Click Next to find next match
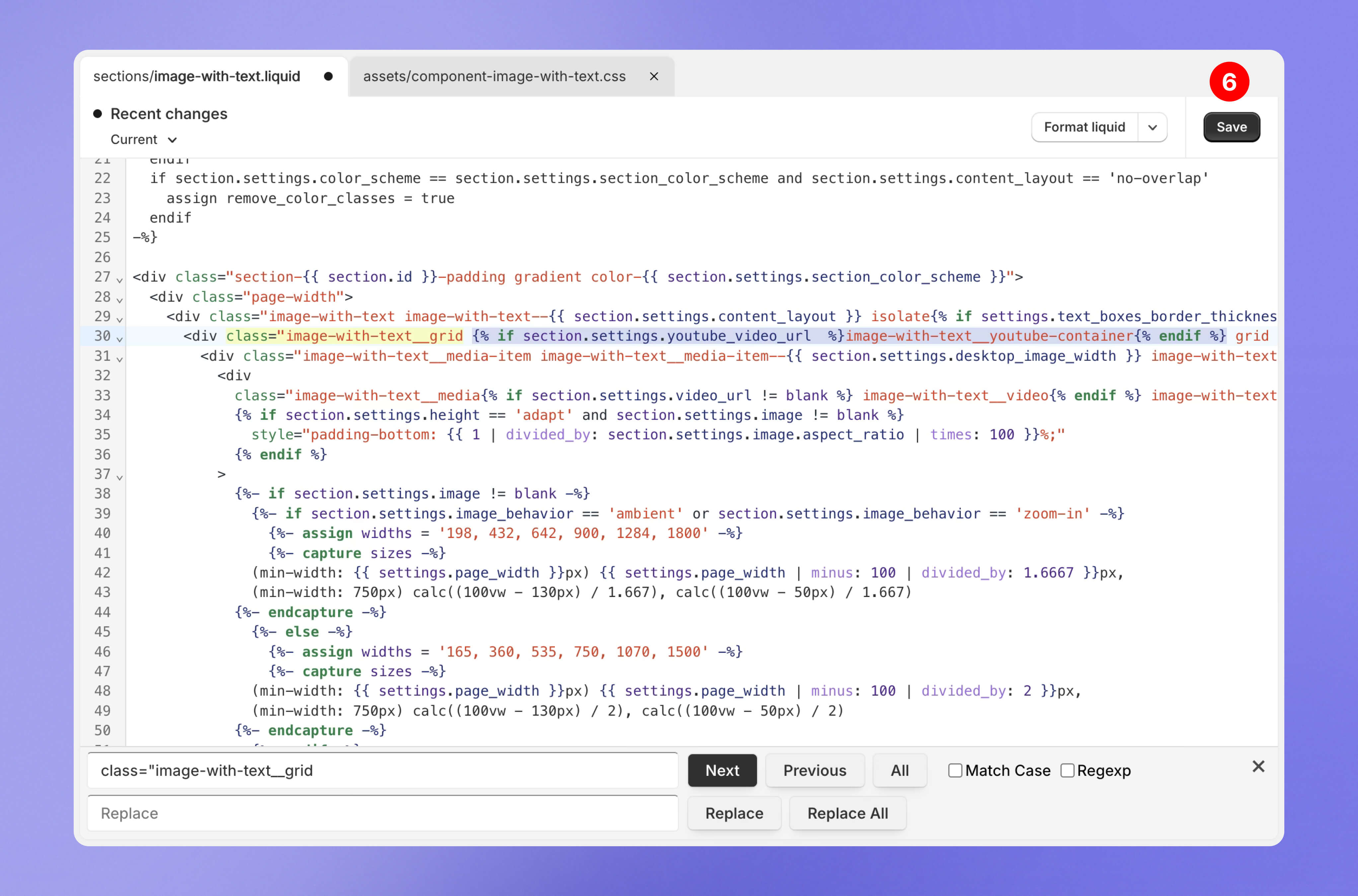Viewport: 1358px width, 896px height. click(722, 770)
